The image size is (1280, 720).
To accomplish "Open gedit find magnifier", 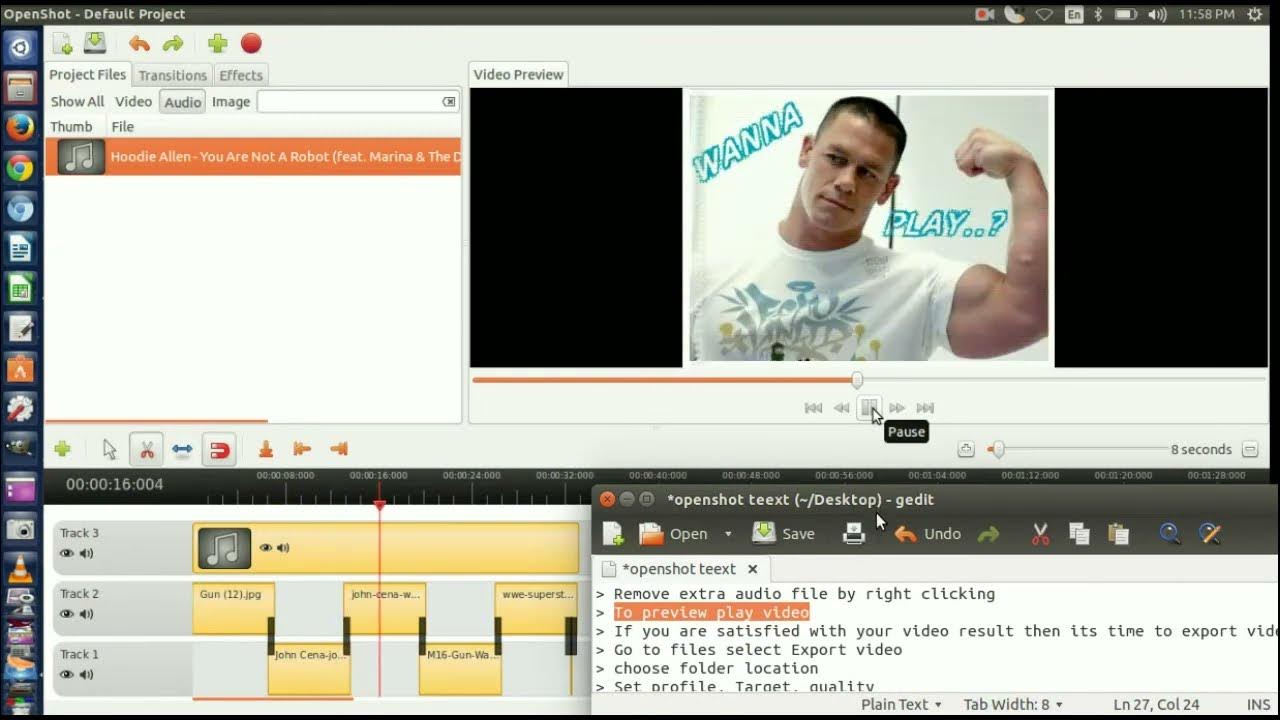I will 1170,534.
